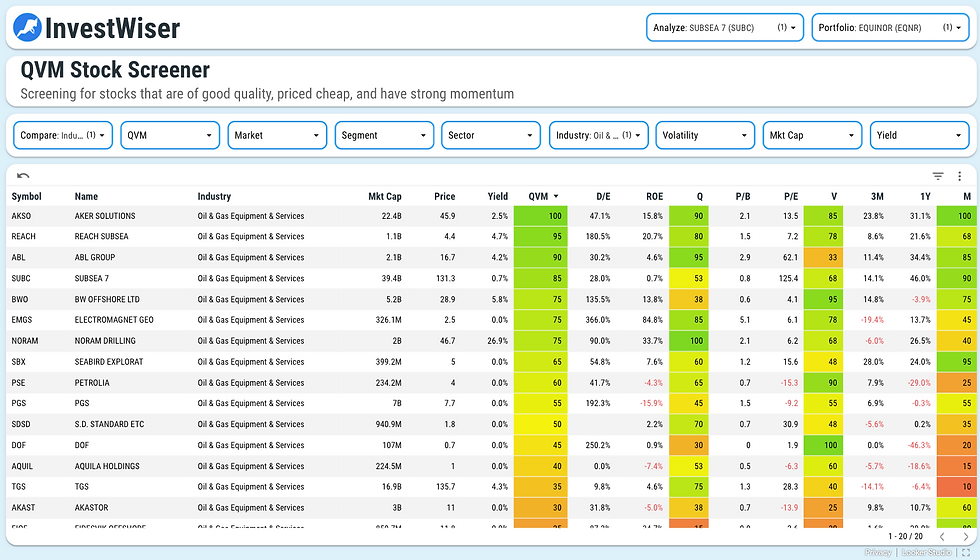Click AKSO's green QVM score 100
980x560 pixels.
click(541, 216)
